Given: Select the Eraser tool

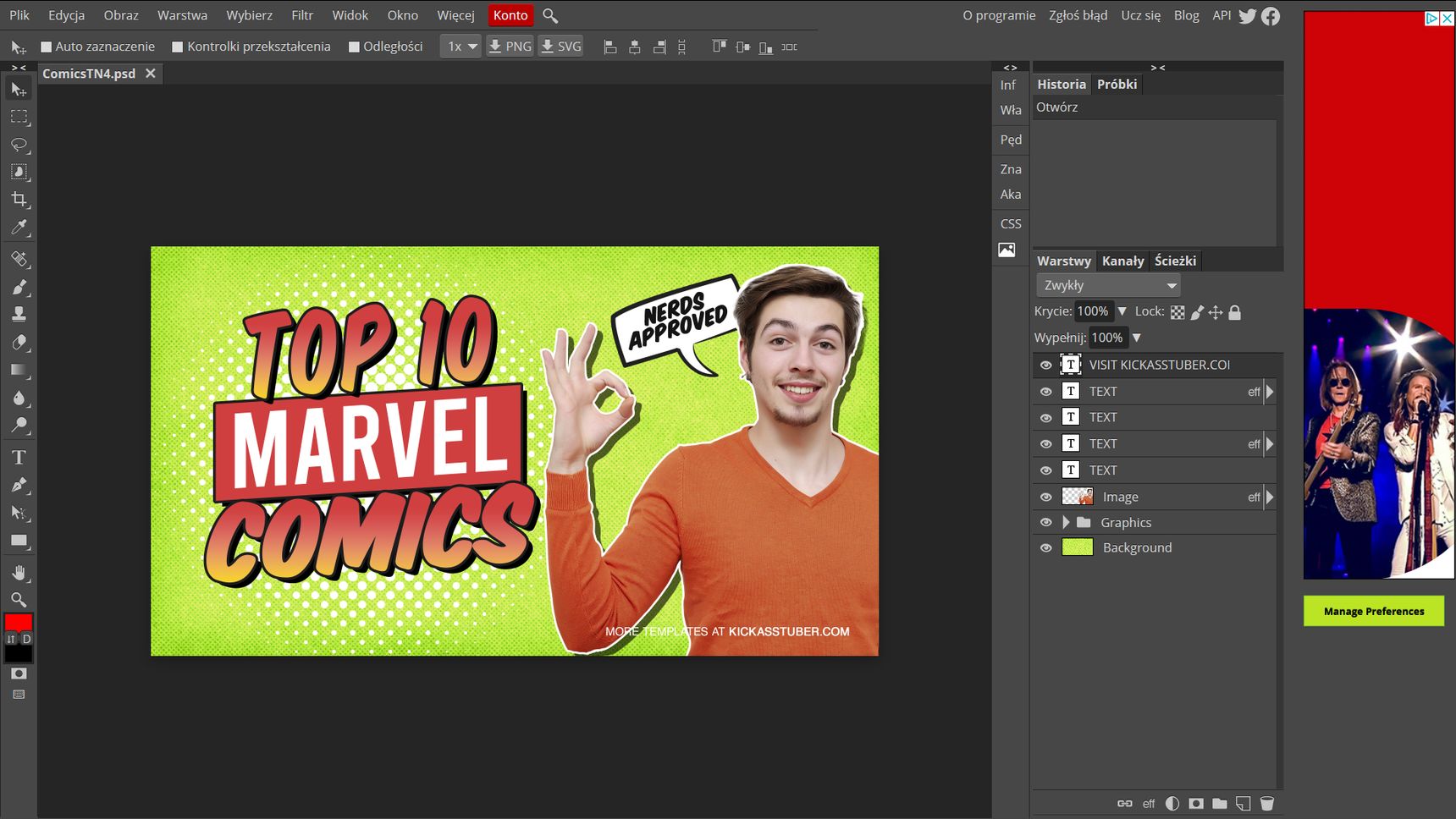Looking at the screenshot, I should click(x=19, y=342).
